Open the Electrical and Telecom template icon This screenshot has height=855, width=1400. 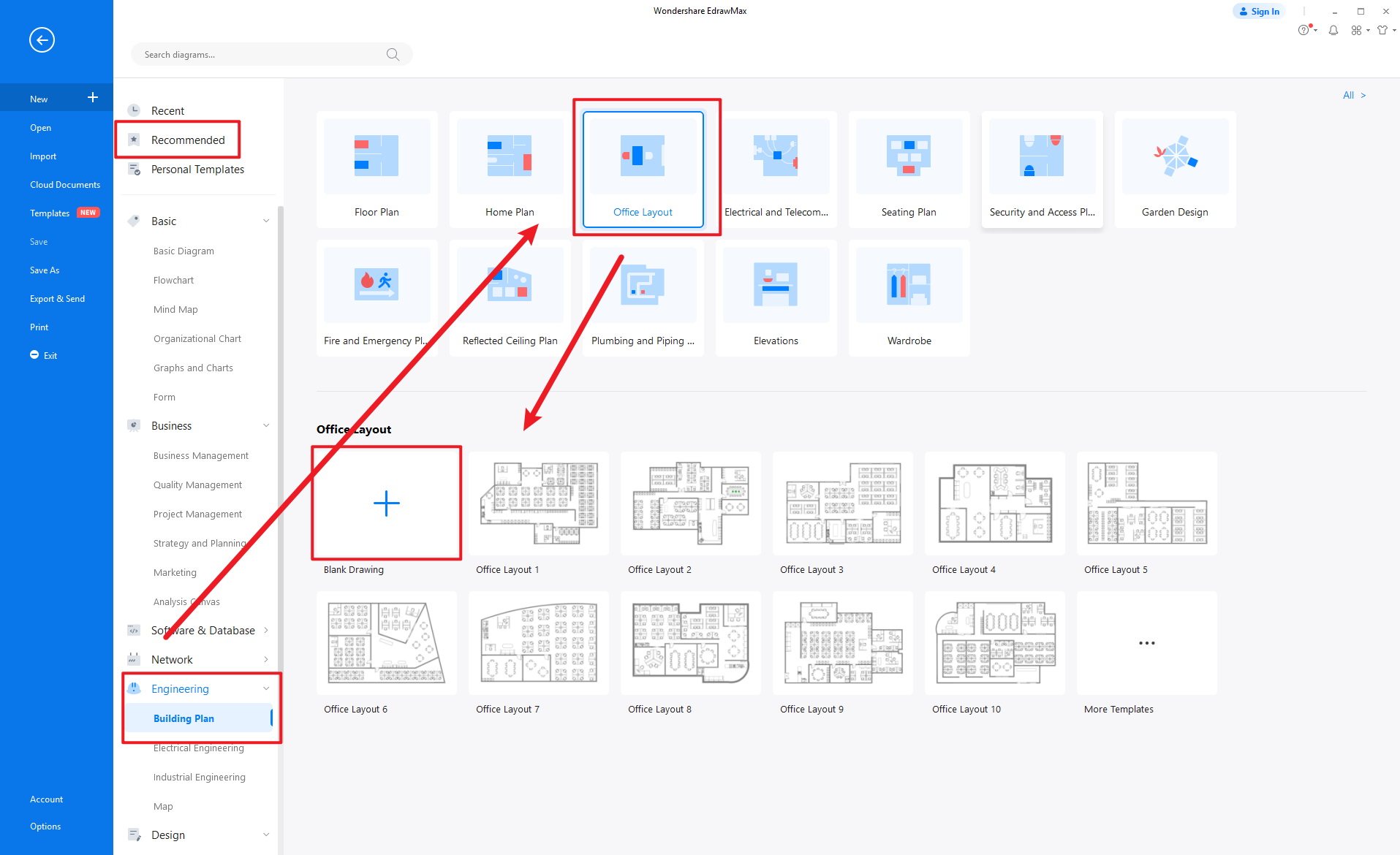point(776,157)
